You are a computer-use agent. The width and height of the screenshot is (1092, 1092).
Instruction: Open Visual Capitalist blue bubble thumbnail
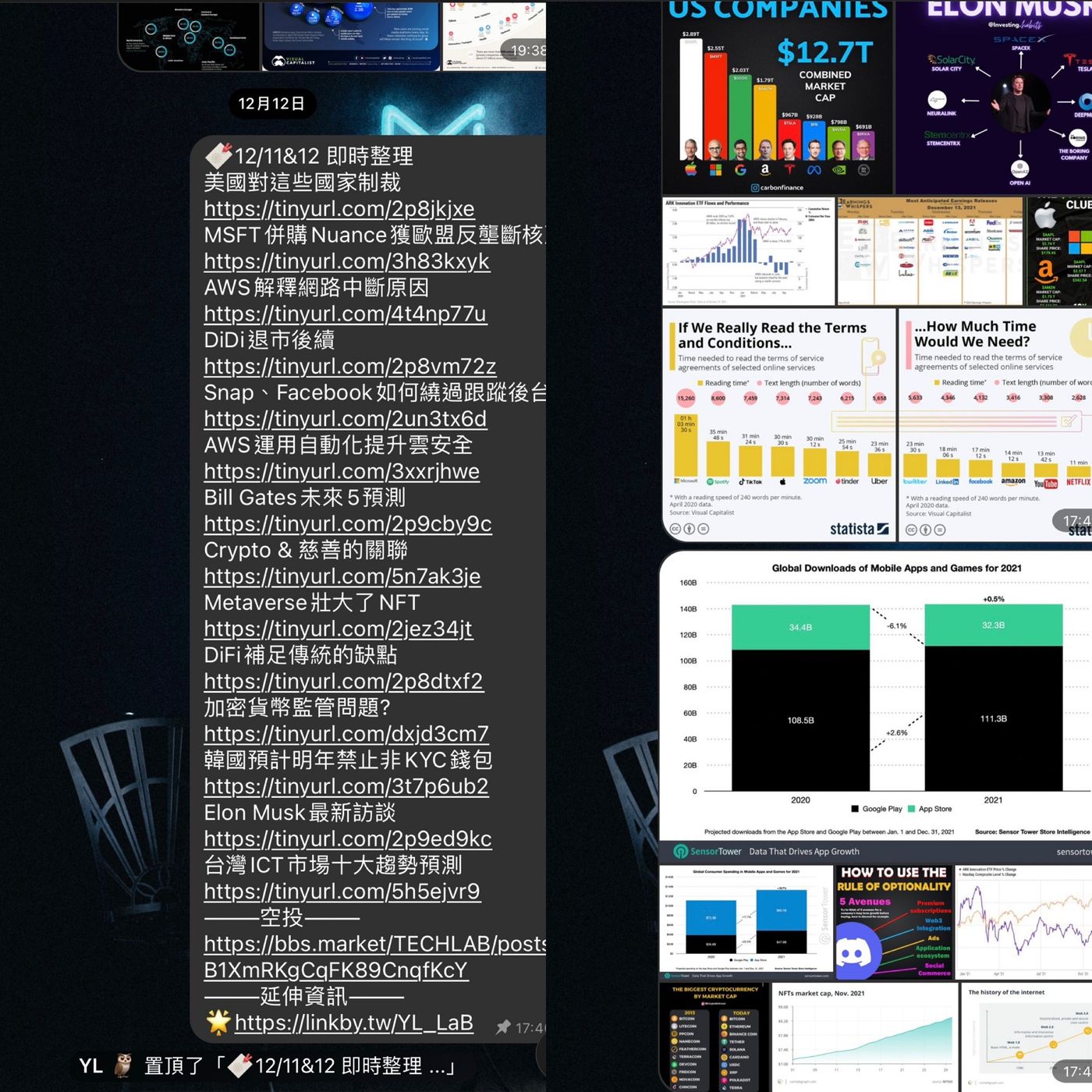[x=351, y=36]
